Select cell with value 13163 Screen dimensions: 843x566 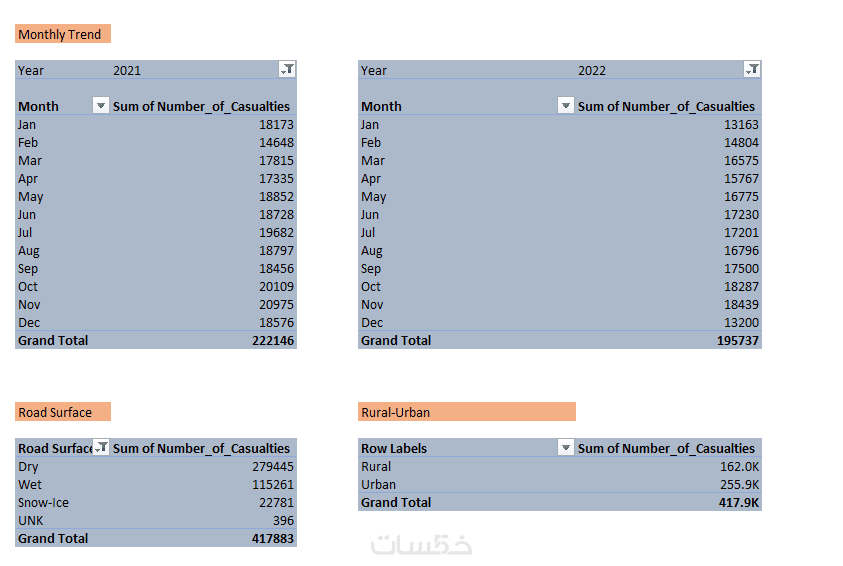pyautogui.click(x=741, y=125)
